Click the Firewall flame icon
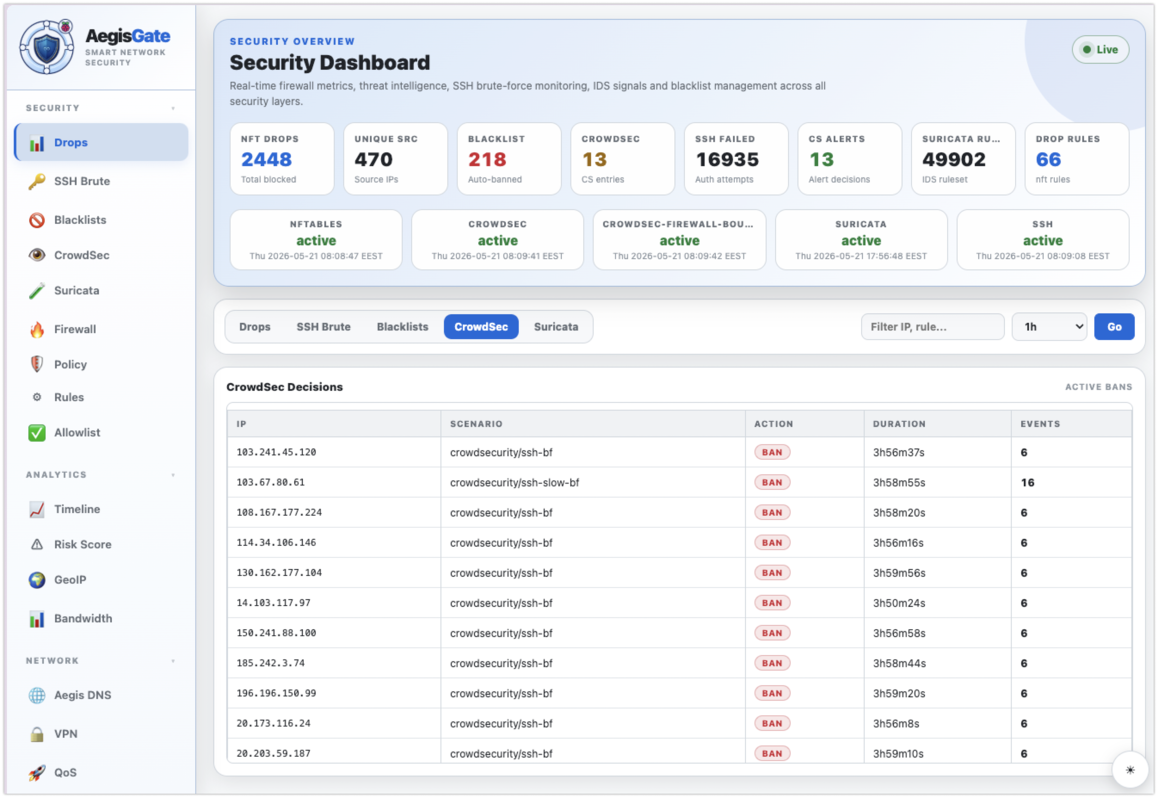Screen dimensions: 1158x798 point(37,329)
